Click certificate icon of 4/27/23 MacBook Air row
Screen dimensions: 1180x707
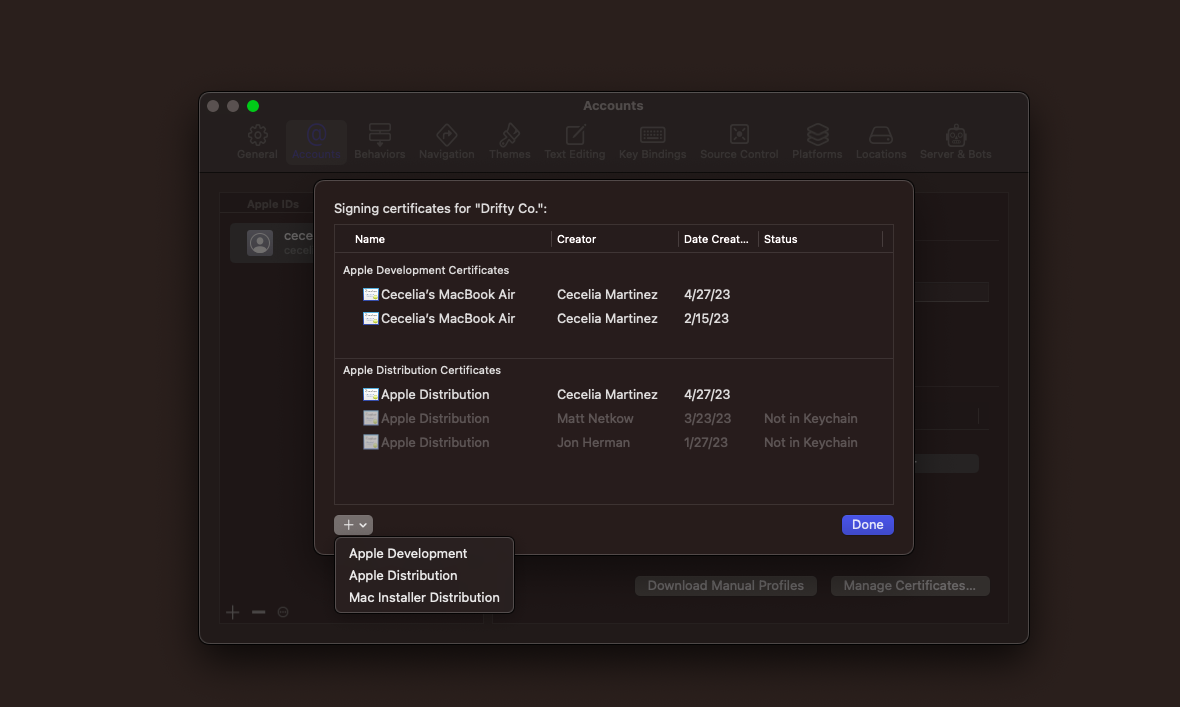(x=370, y=294)
